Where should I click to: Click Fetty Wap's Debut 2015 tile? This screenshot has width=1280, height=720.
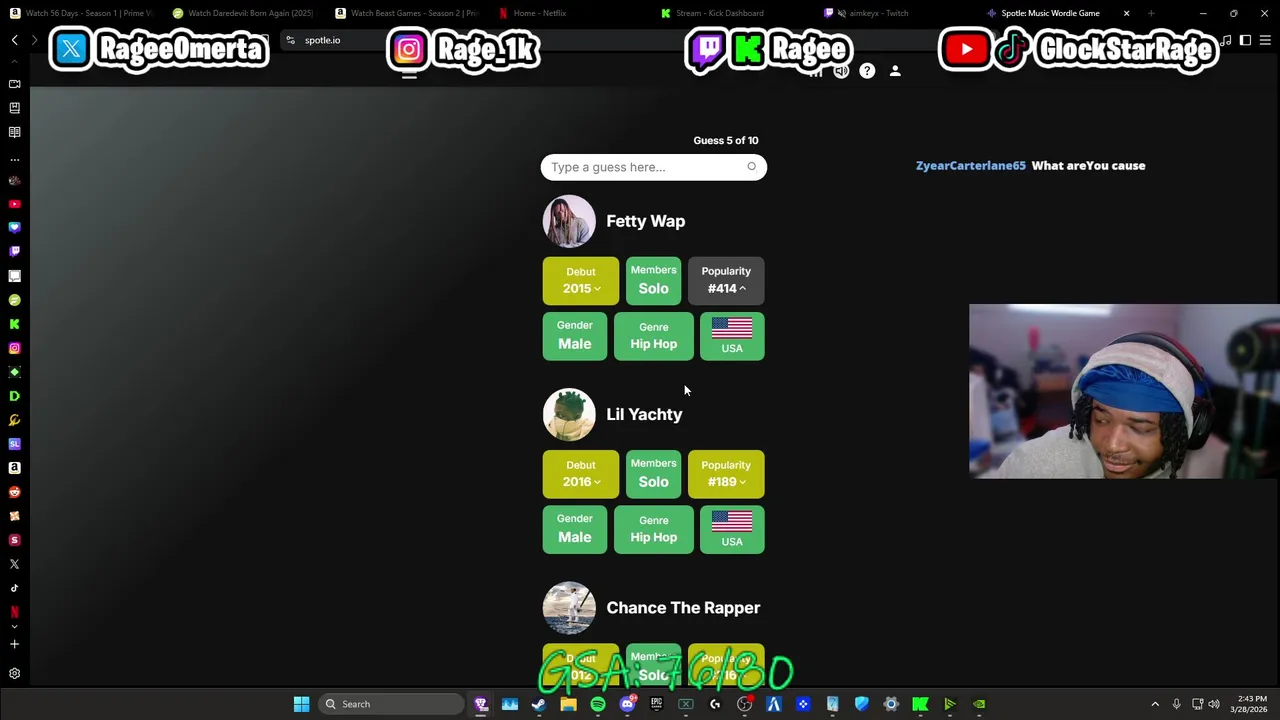coord(581,280)
